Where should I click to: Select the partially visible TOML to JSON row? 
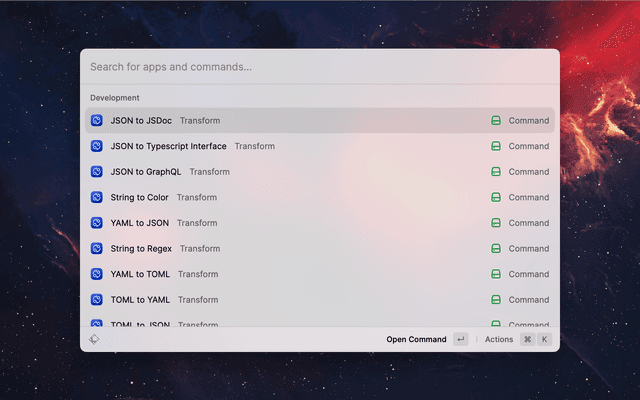tap(300, 323)
